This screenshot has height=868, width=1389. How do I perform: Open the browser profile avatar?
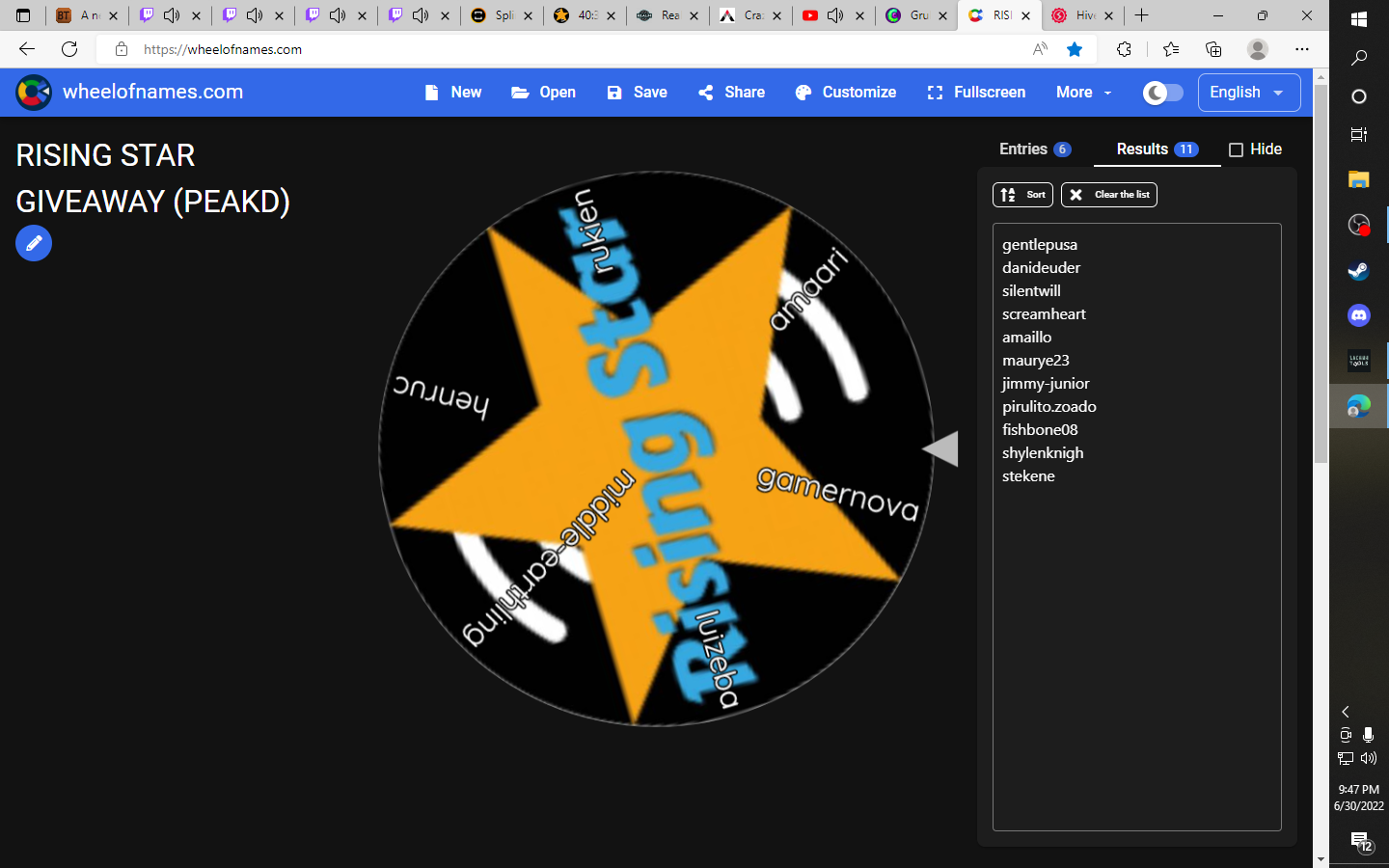[x=1258, y=49]
